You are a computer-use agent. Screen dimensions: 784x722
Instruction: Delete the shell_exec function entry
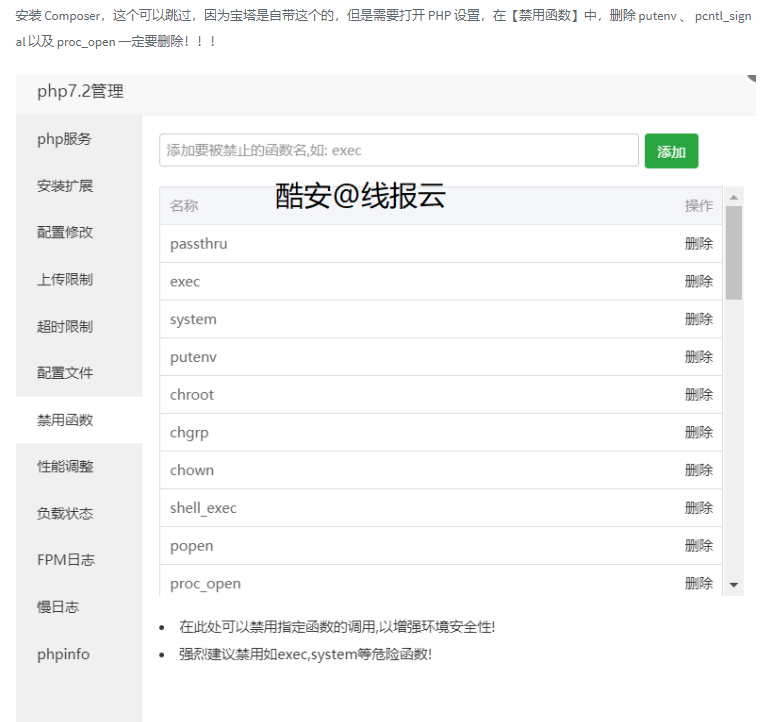[x=698, y=508]
